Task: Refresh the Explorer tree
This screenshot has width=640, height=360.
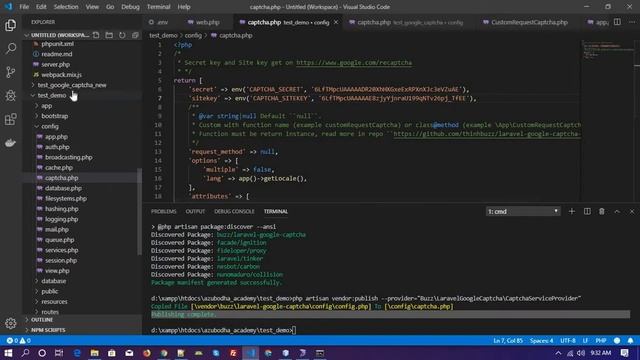Action: 122,35
